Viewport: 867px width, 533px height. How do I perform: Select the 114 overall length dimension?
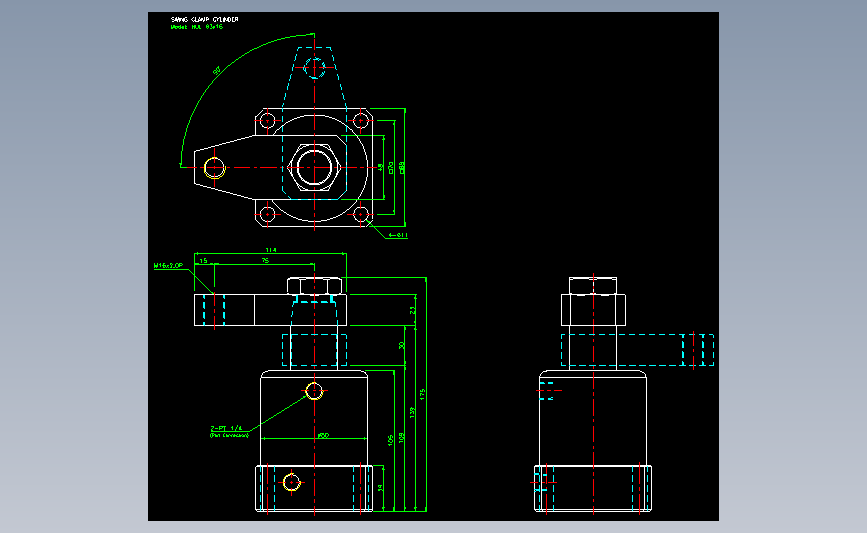(270, 250)
